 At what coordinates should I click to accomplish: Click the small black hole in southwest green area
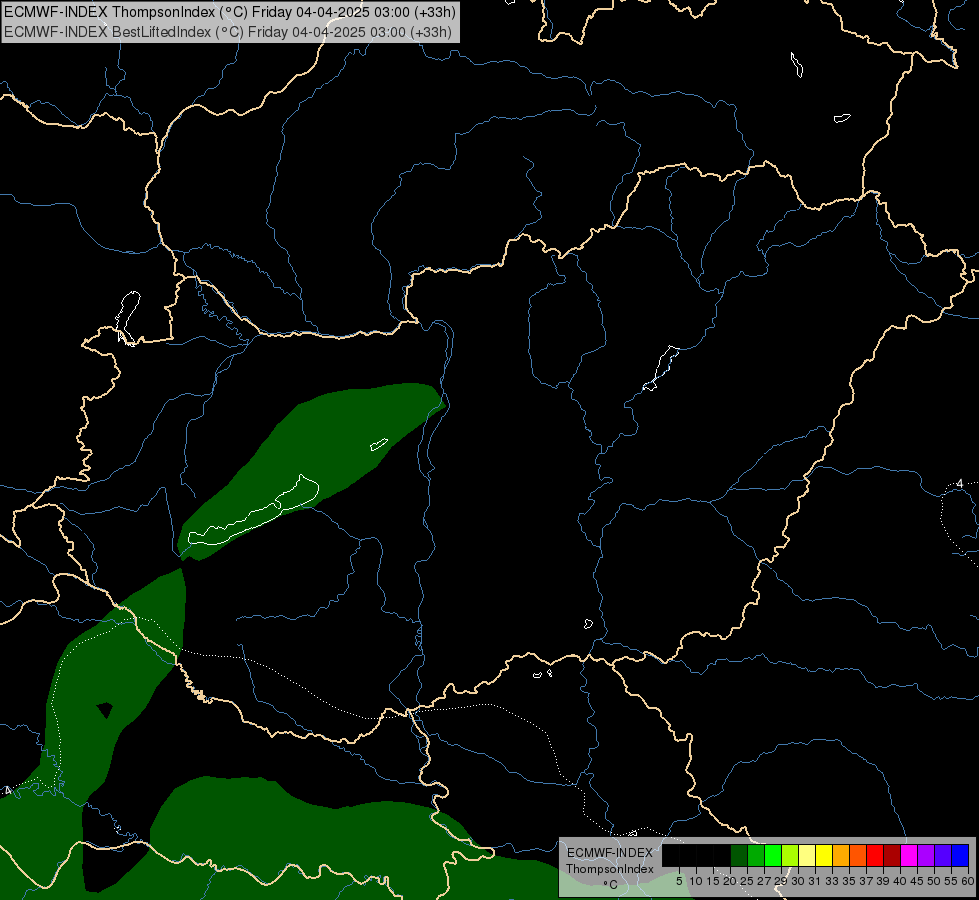click(104, 710)
